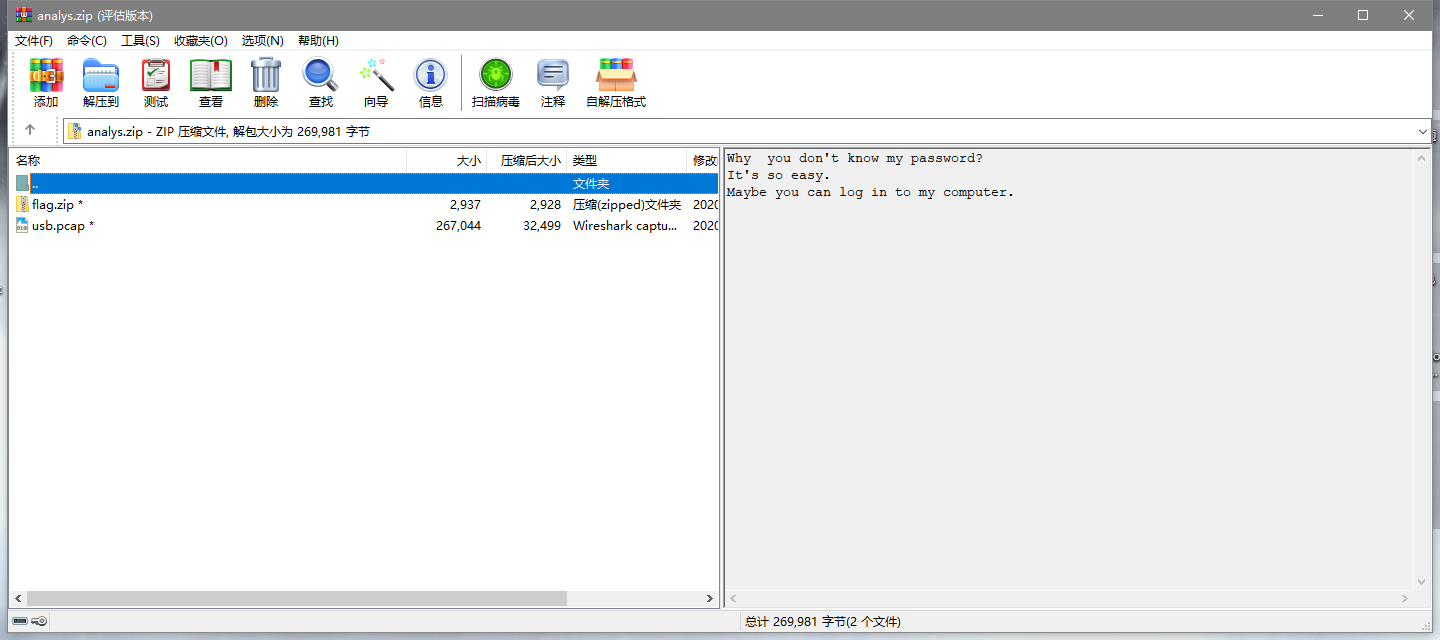1440x640 pixels.
Task: Click flag.zip size value 2,937
Action: (x=465, y=204)
